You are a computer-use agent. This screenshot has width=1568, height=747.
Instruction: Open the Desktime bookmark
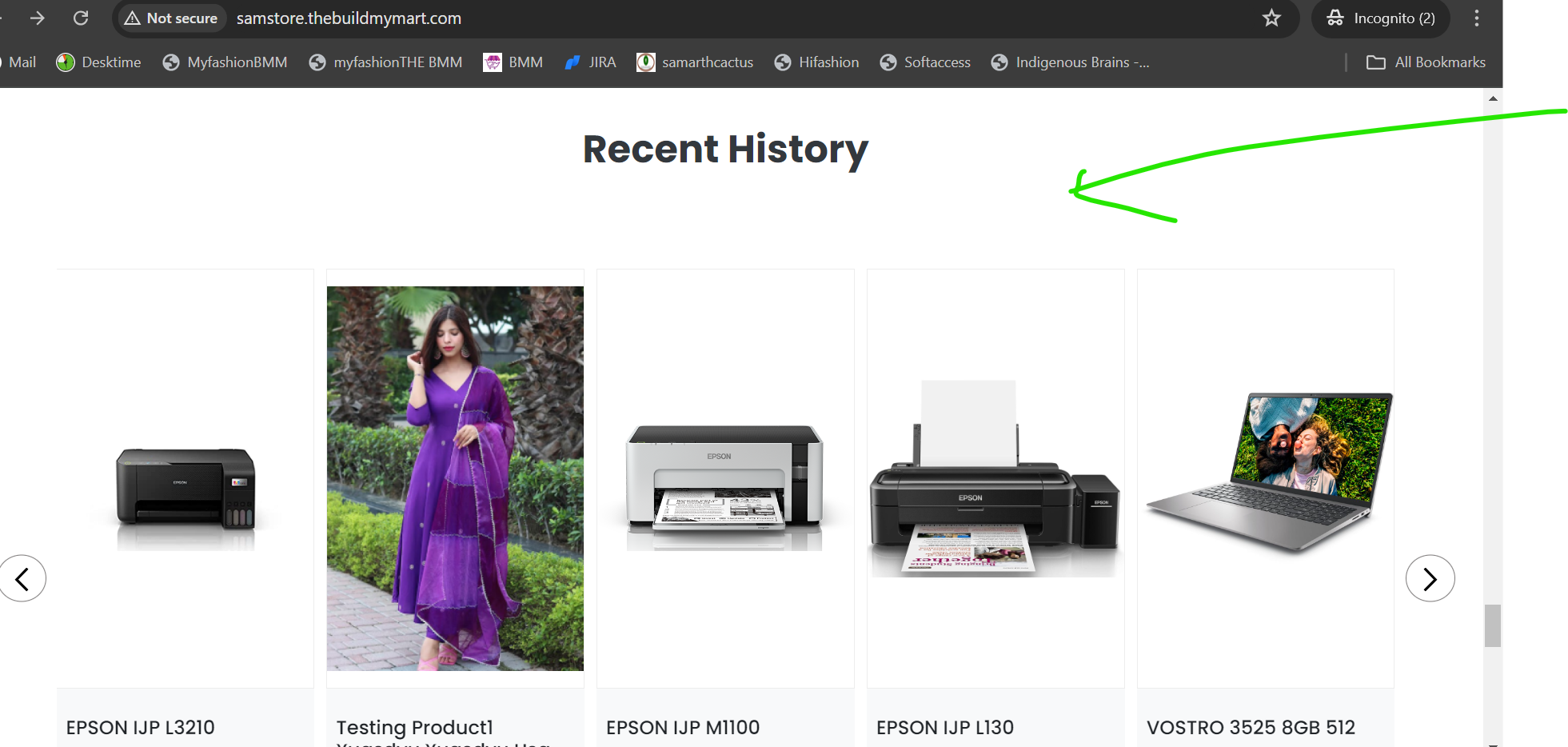(98, 62)
